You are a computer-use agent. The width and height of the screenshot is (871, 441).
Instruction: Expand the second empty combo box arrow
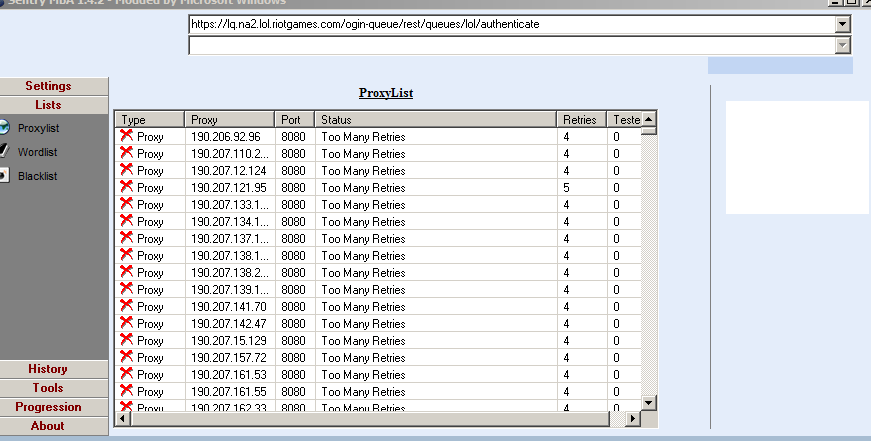(x=843, y=45)
